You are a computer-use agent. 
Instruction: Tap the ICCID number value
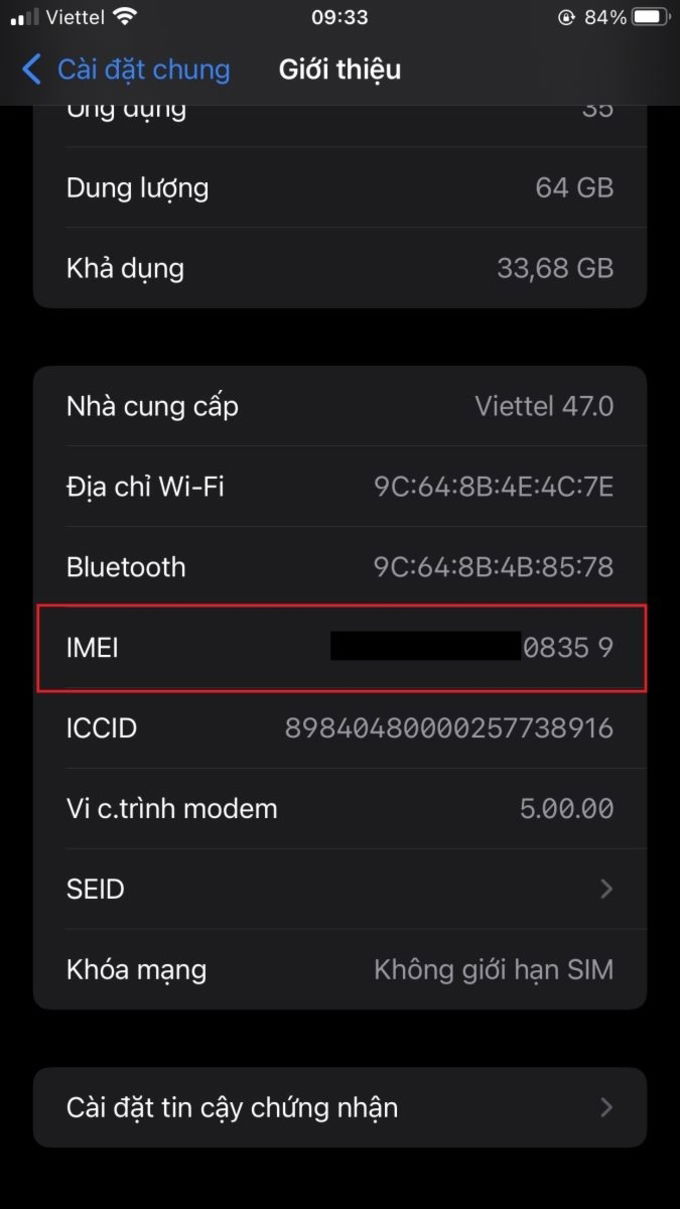pyautogui.click(x=449, y=728)
